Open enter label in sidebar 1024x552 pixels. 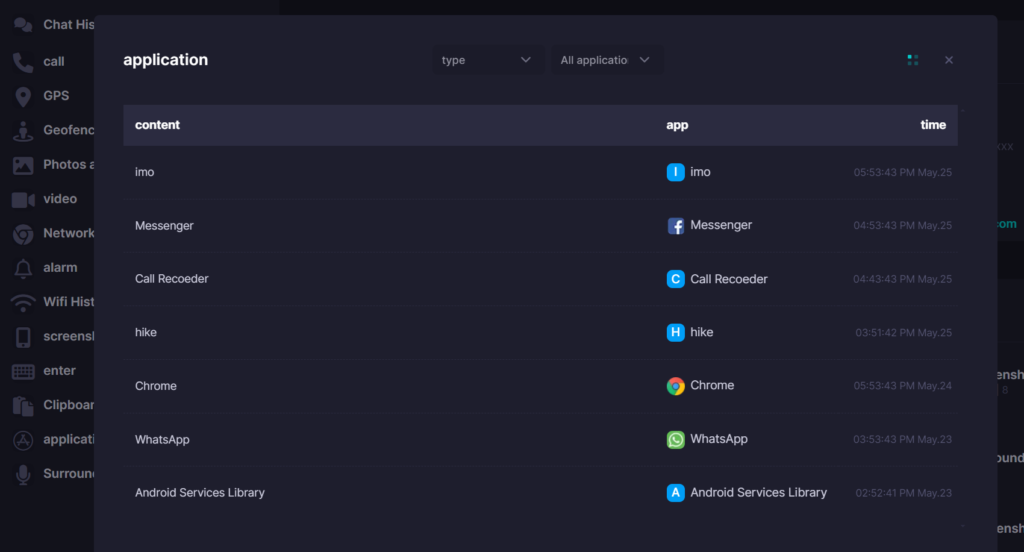coord(59,370)
